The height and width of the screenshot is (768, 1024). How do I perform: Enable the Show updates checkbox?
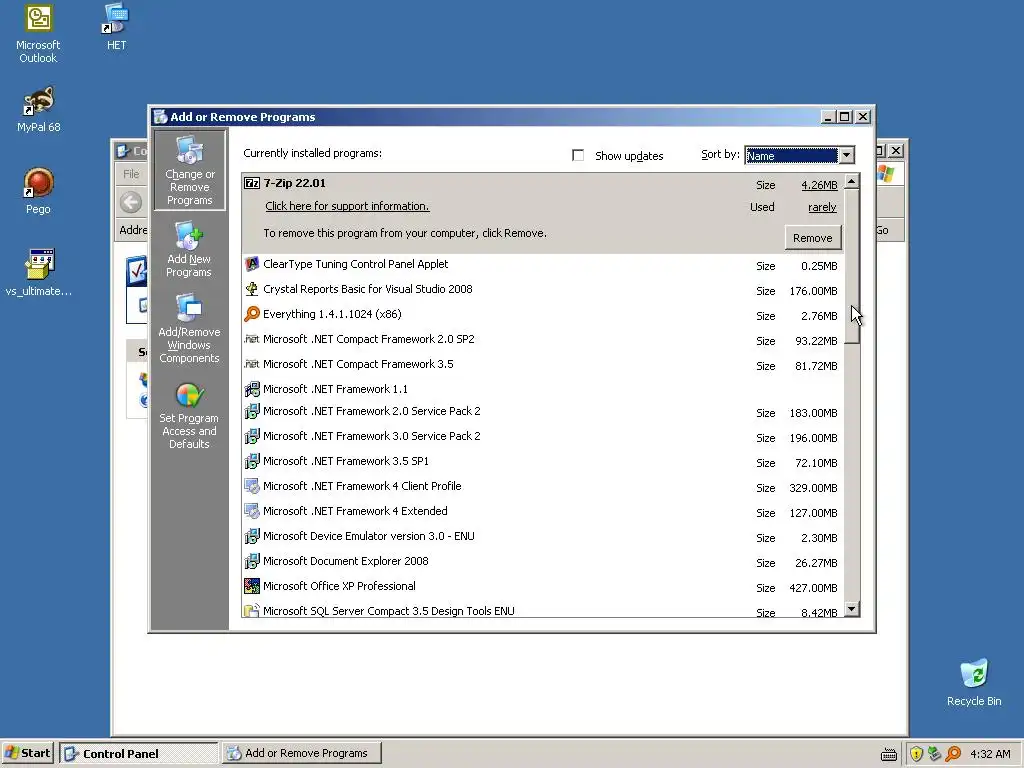tap(578, 155)
